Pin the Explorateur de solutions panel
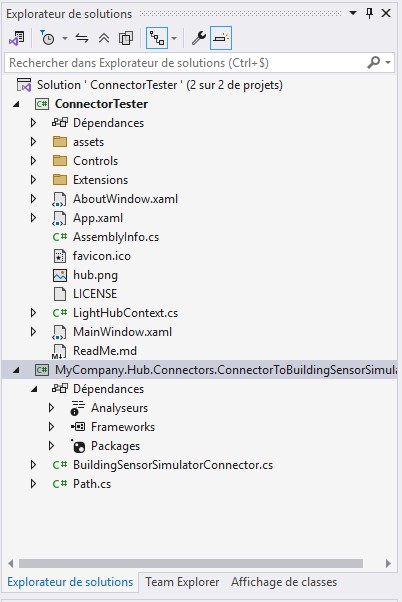 coord(369,13)
